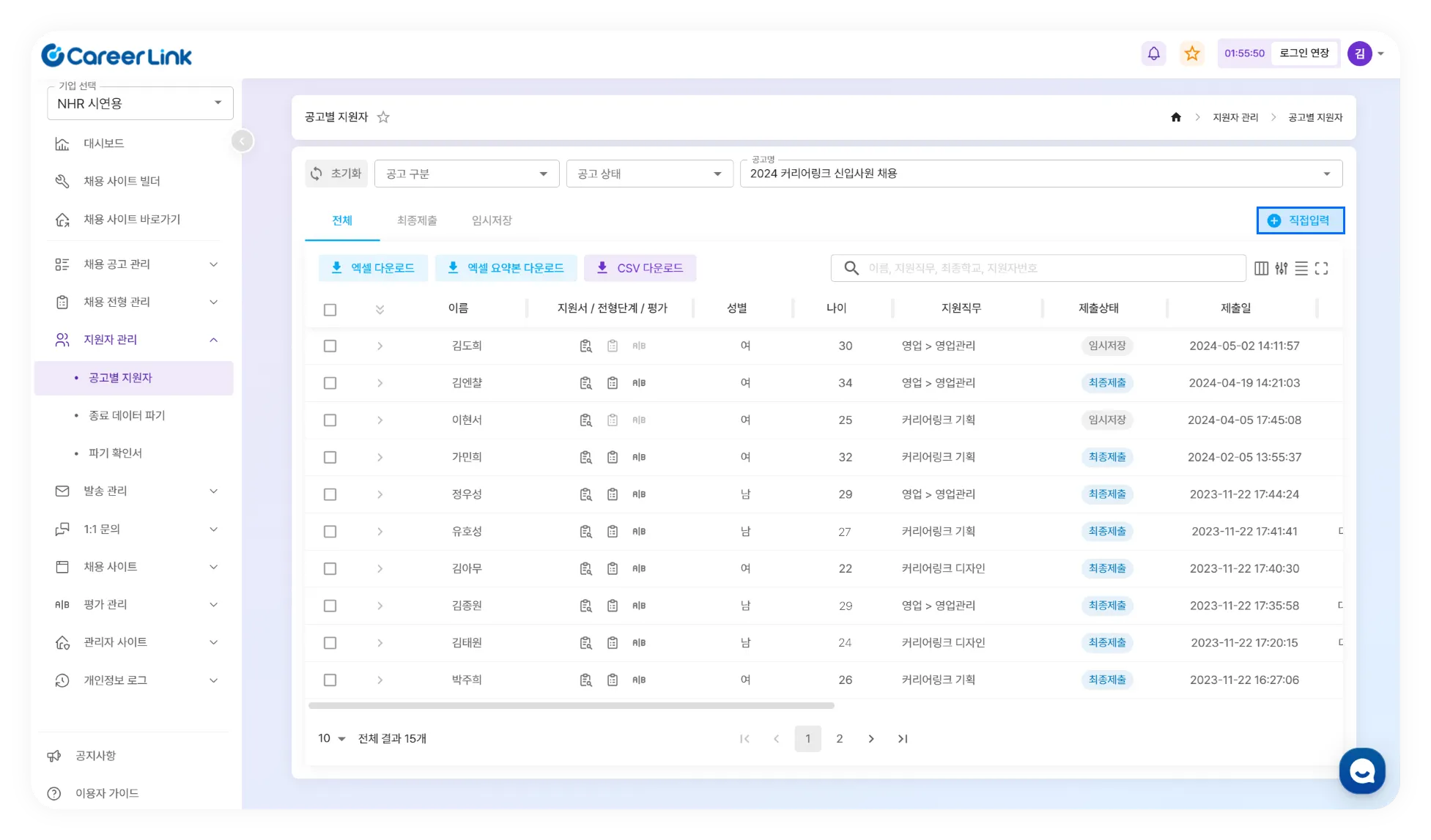
Task: Tick the checkbox for 박주희
Action: [330, 680]
